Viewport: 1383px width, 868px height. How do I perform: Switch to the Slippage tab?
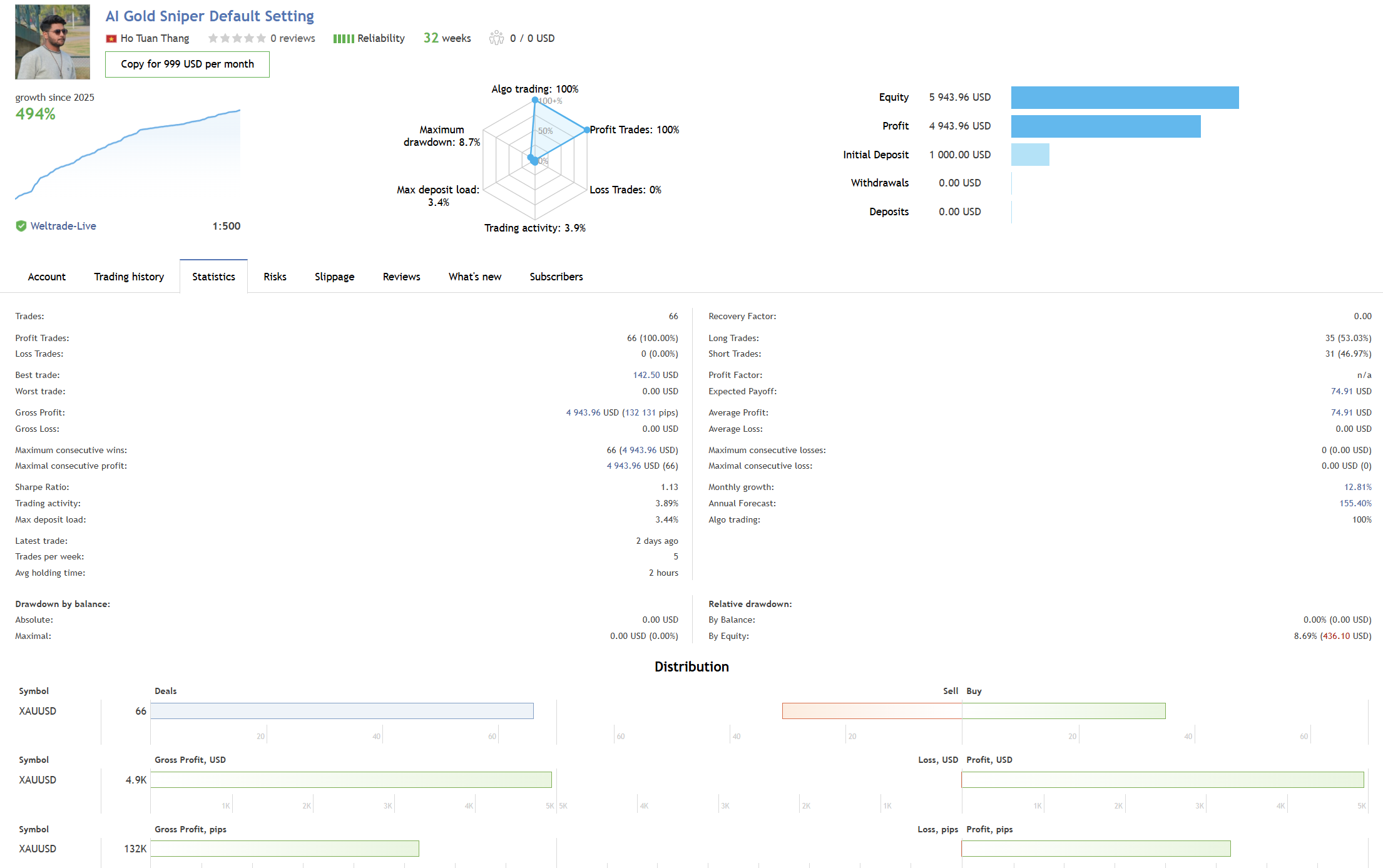[334, 277]
